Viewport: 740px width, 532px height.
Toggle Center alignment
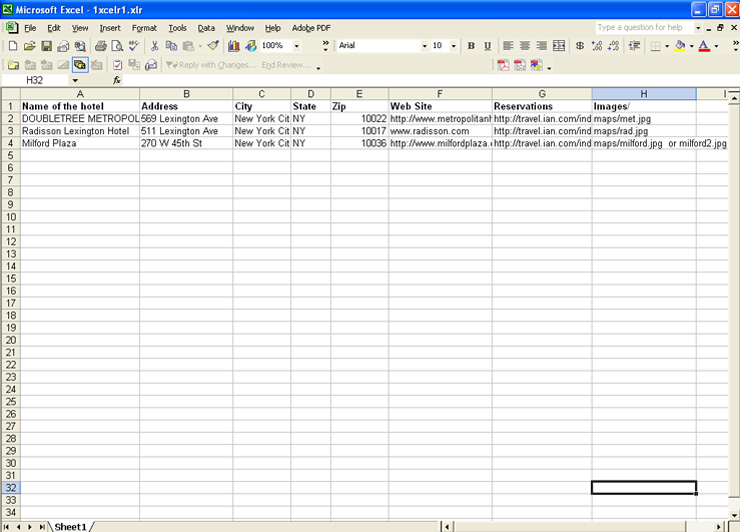coord(525,46)
